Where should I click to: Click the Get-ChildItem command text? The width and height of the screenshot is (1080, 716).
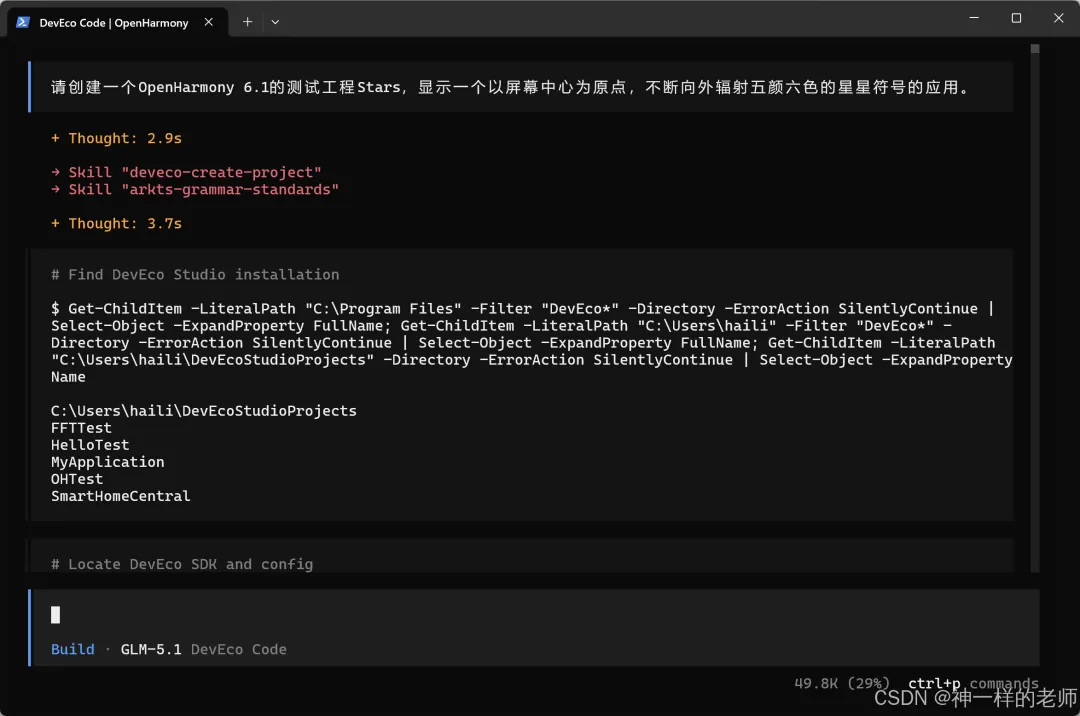pos(532,343)
